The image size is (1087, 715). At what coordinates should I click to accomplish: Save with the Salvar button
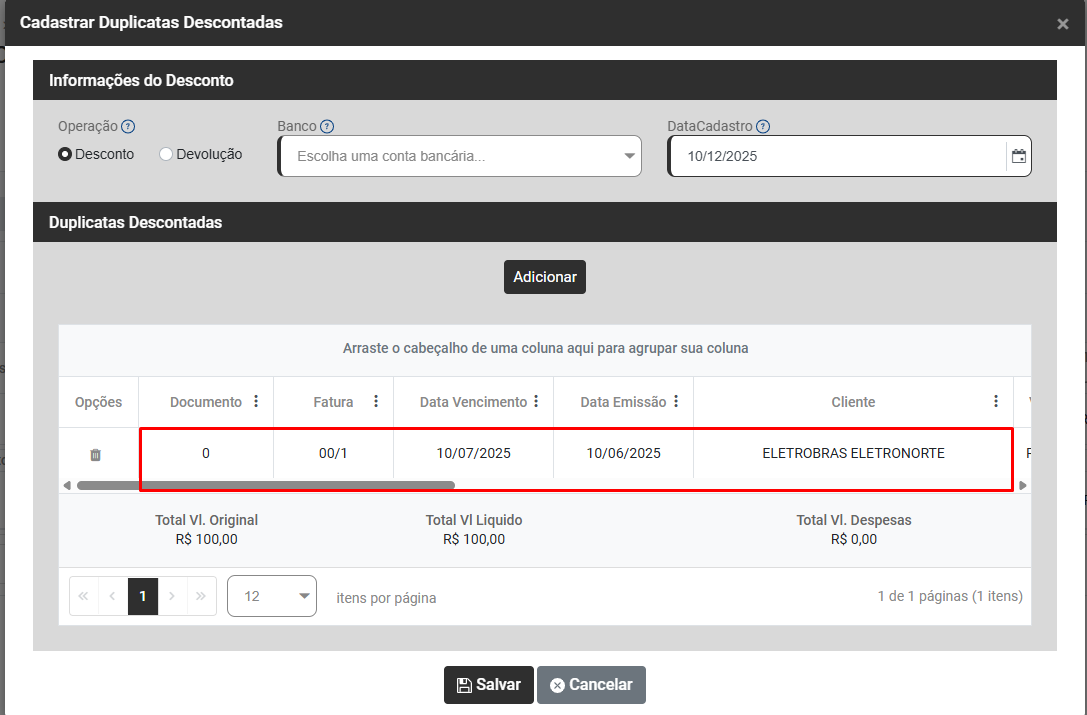[488, 685]
